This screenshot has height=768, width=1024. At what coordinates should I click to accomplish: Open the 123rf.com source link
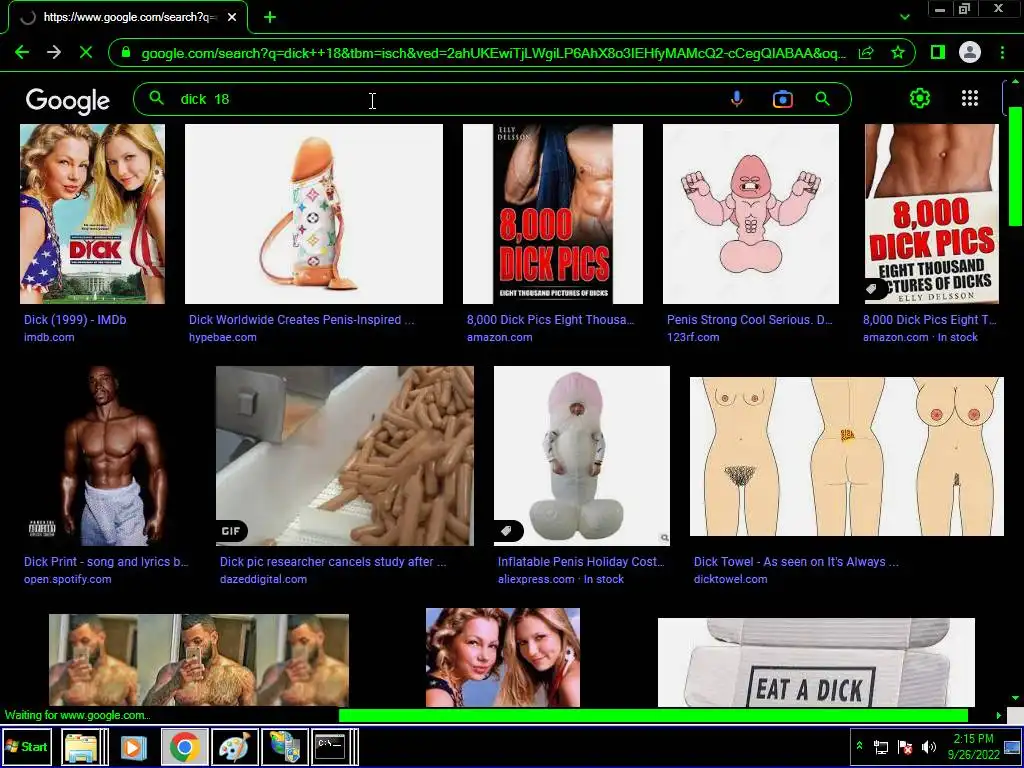693,338
